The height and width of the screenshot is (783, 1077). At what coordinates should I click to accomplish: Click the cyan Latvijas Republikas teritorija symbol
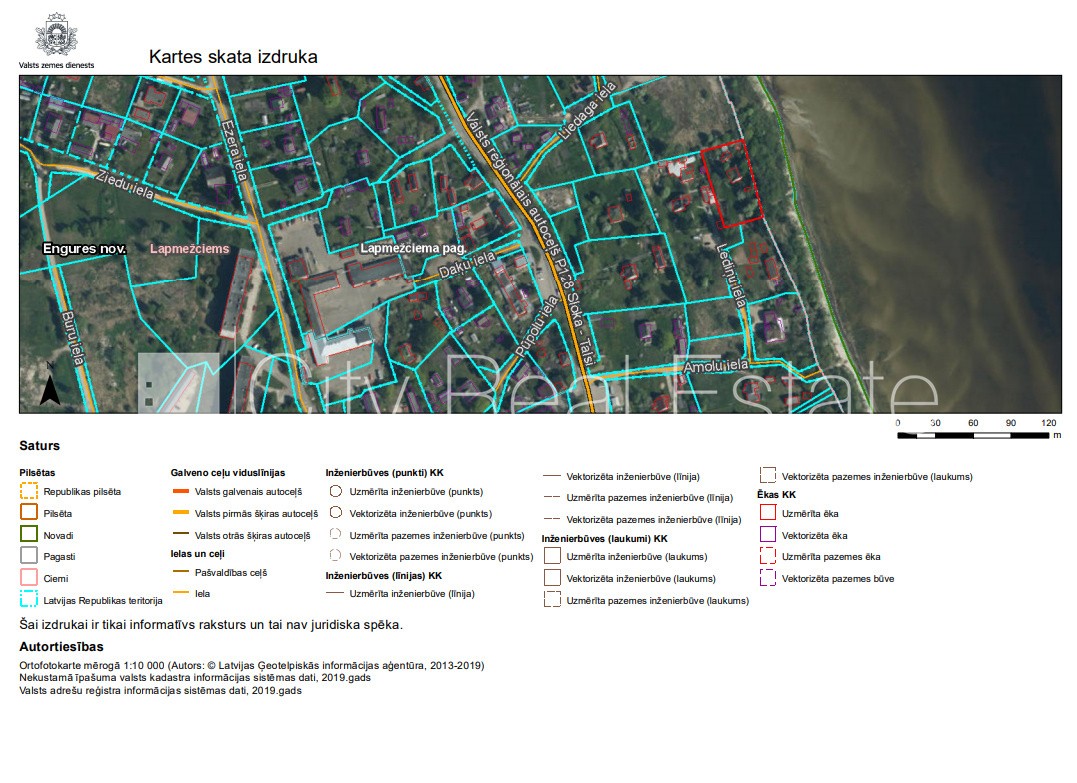tap(29, 600)
